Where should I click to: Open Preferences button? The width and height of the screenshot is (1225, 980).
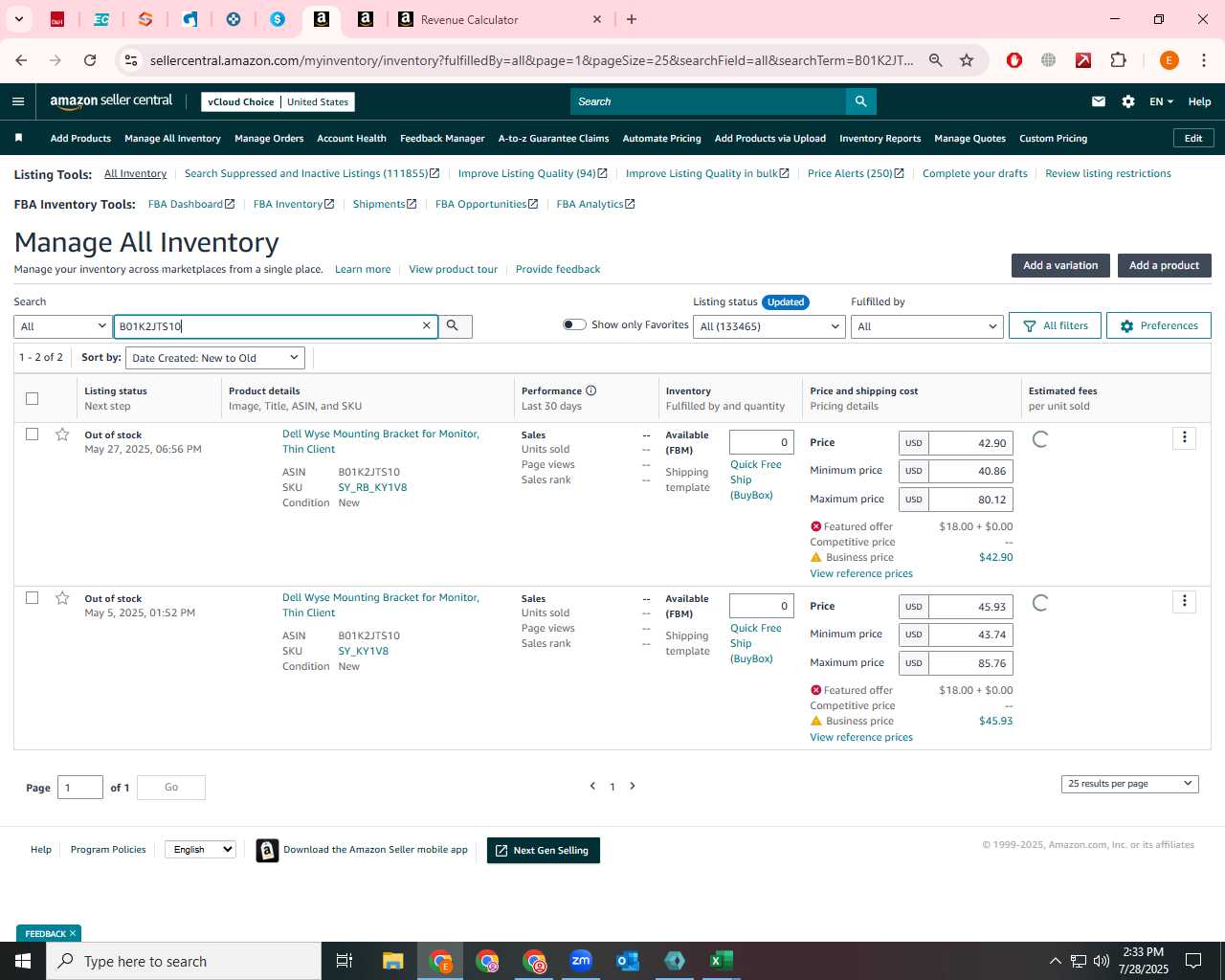click(x=1158, y=325)
